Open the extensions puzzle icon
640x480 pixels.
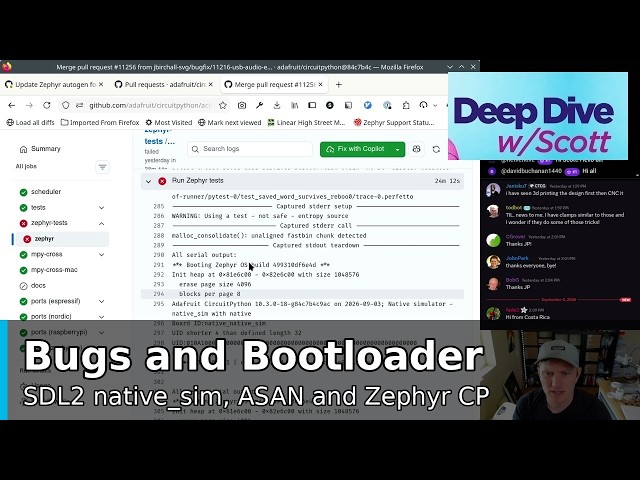click(406, 105)
